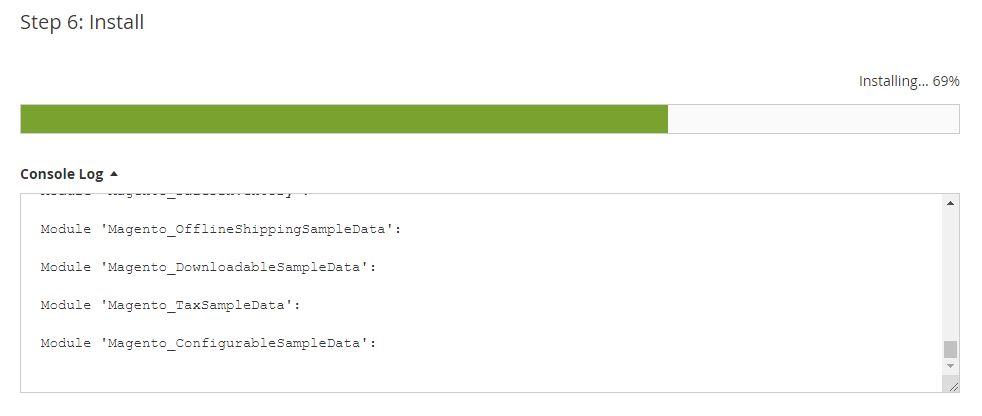982x416 pixels.
Task: Click the unfilled part of progress bar
Action: 813,119
